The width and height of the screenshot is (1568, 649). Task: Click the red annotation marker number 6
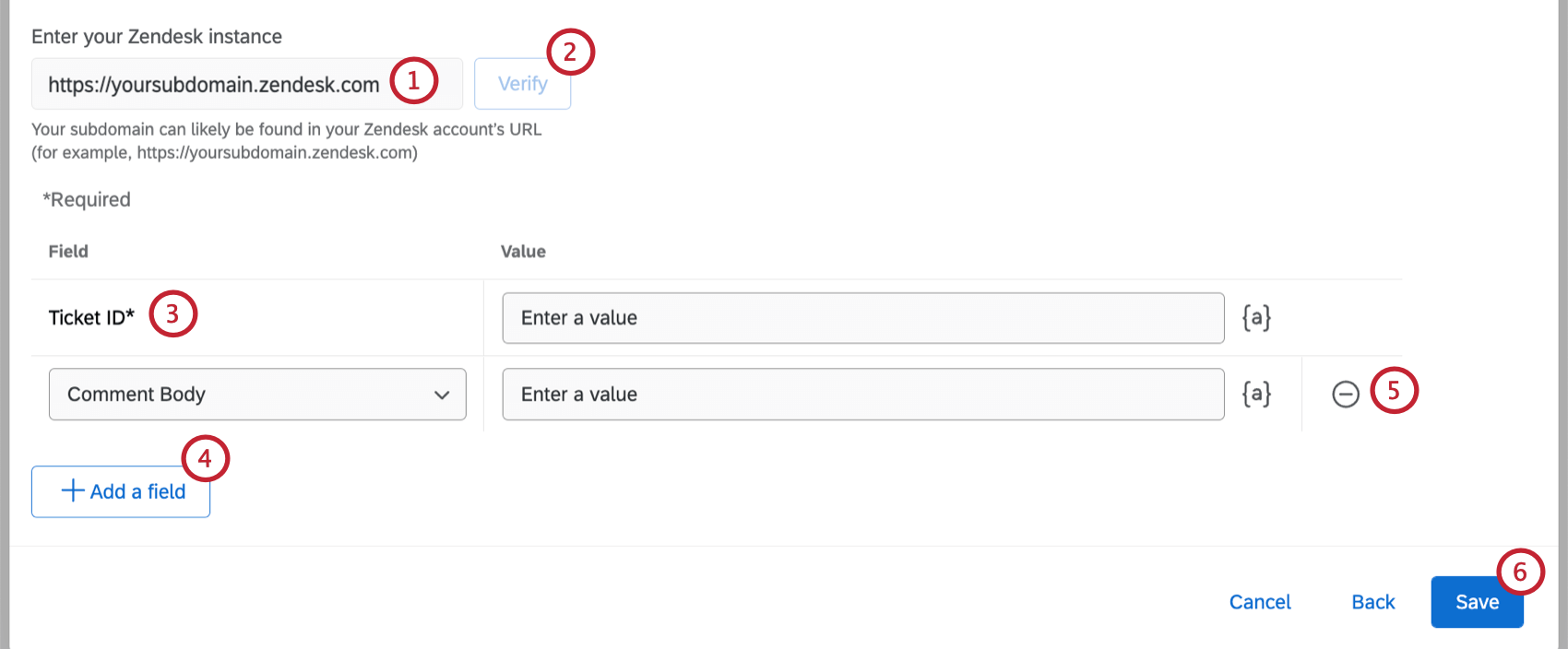click(x=1520, y=572)
